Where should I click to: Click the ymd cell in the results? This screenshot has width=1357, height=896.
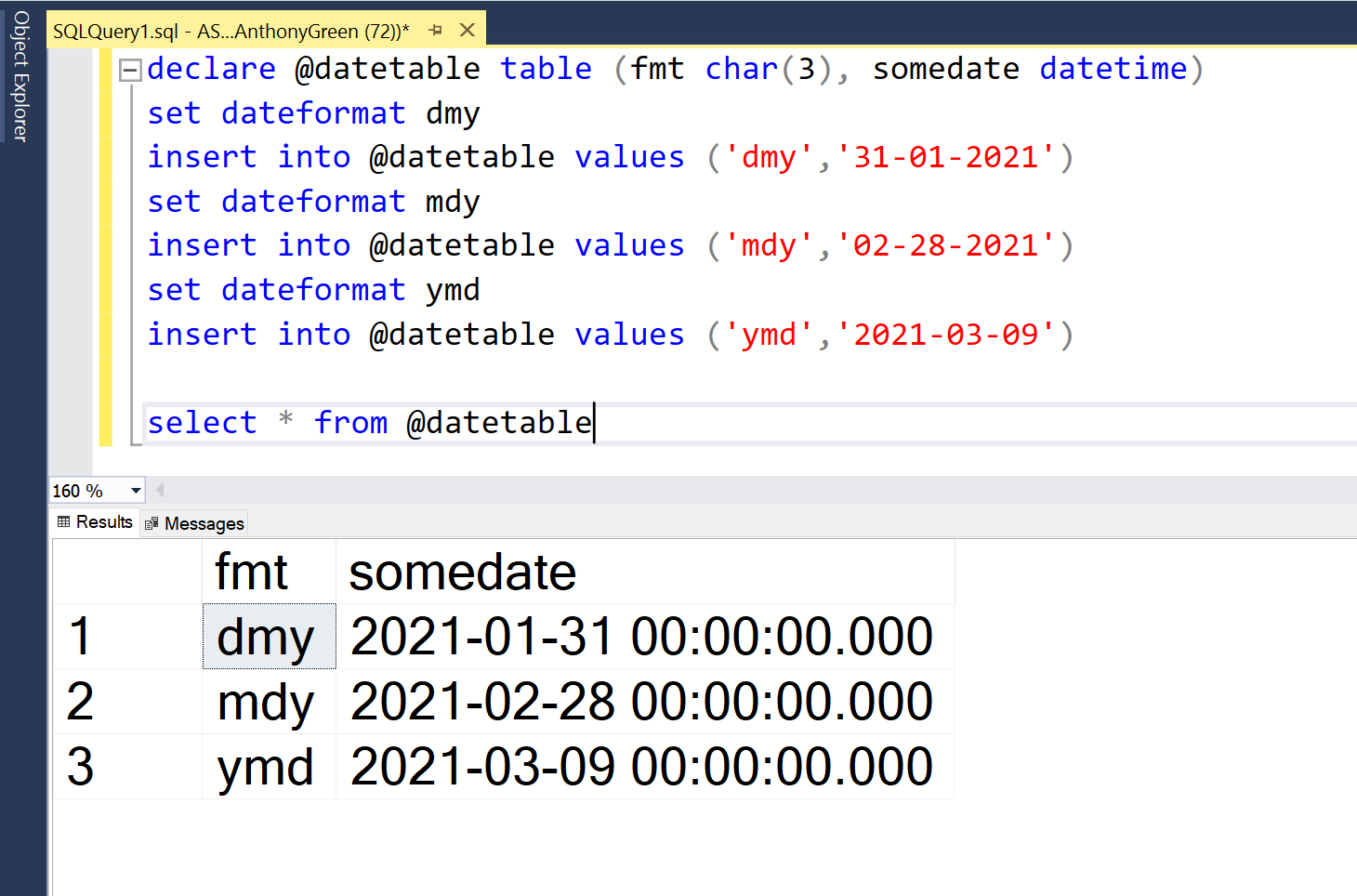(268, 767)
